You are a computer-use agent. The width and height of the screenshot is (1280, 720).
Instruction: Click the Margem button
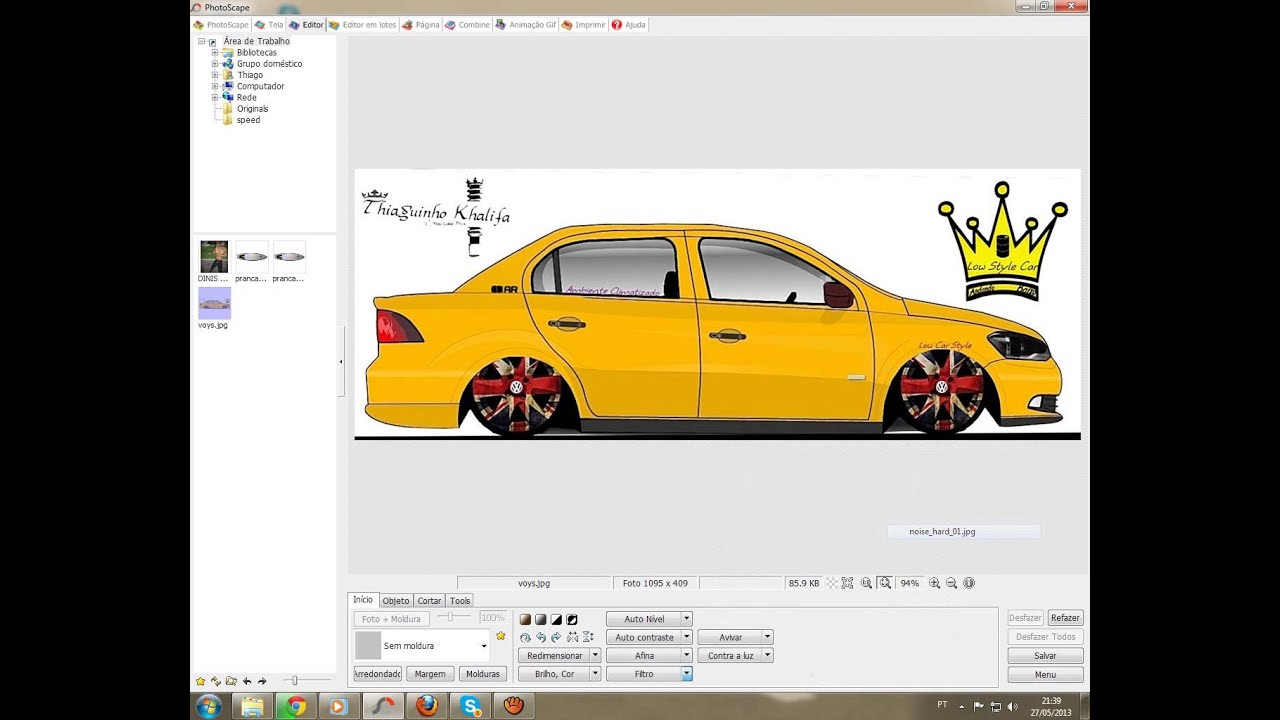click(430, 674)
